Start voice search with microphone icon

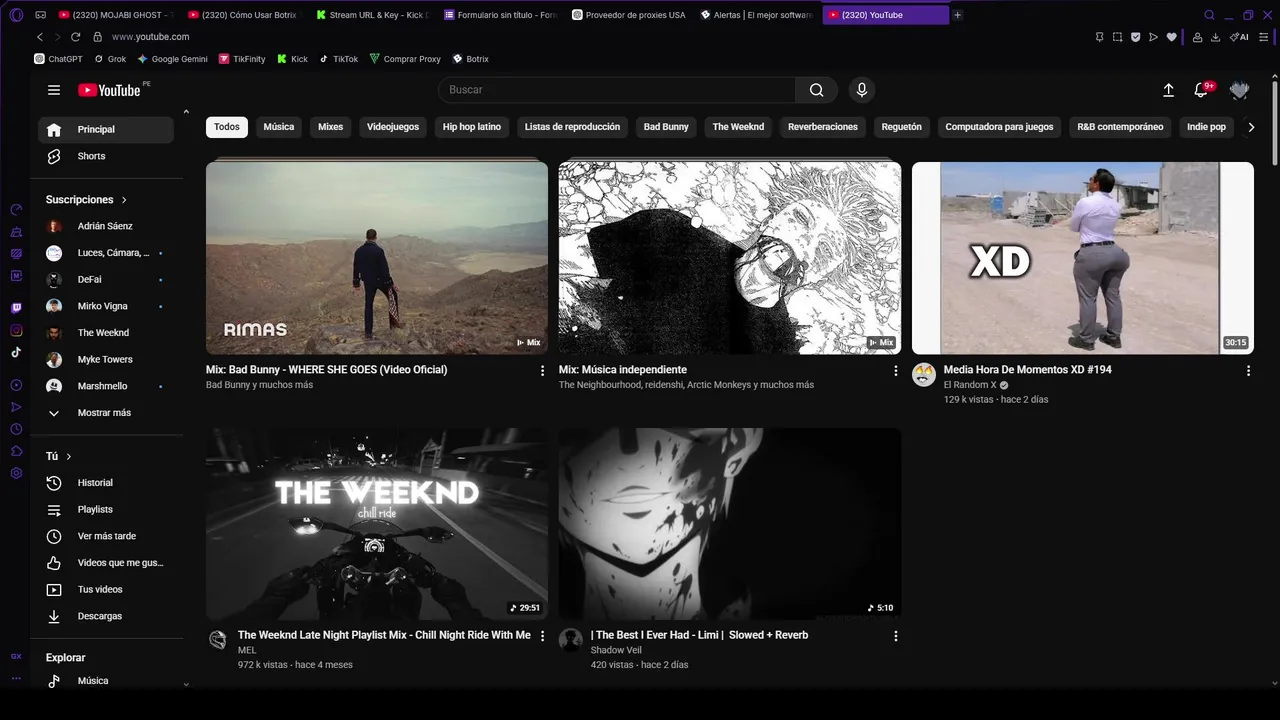point(862,90)
